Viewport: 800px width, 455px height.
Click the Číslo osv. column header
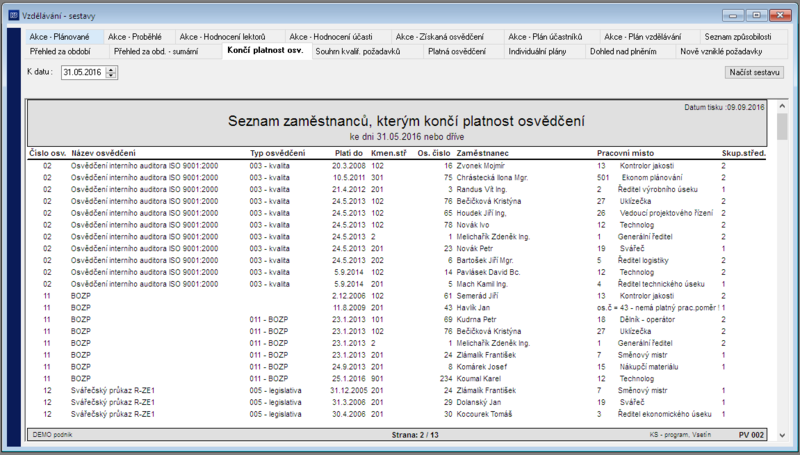tap(47, 153)
